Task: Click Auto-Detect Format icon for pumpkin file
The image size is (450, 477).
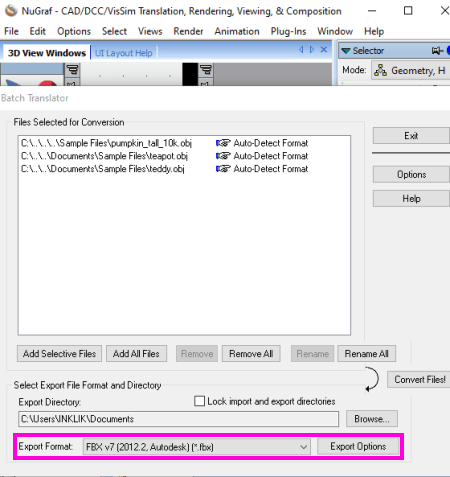Action: tap(223, 143)
